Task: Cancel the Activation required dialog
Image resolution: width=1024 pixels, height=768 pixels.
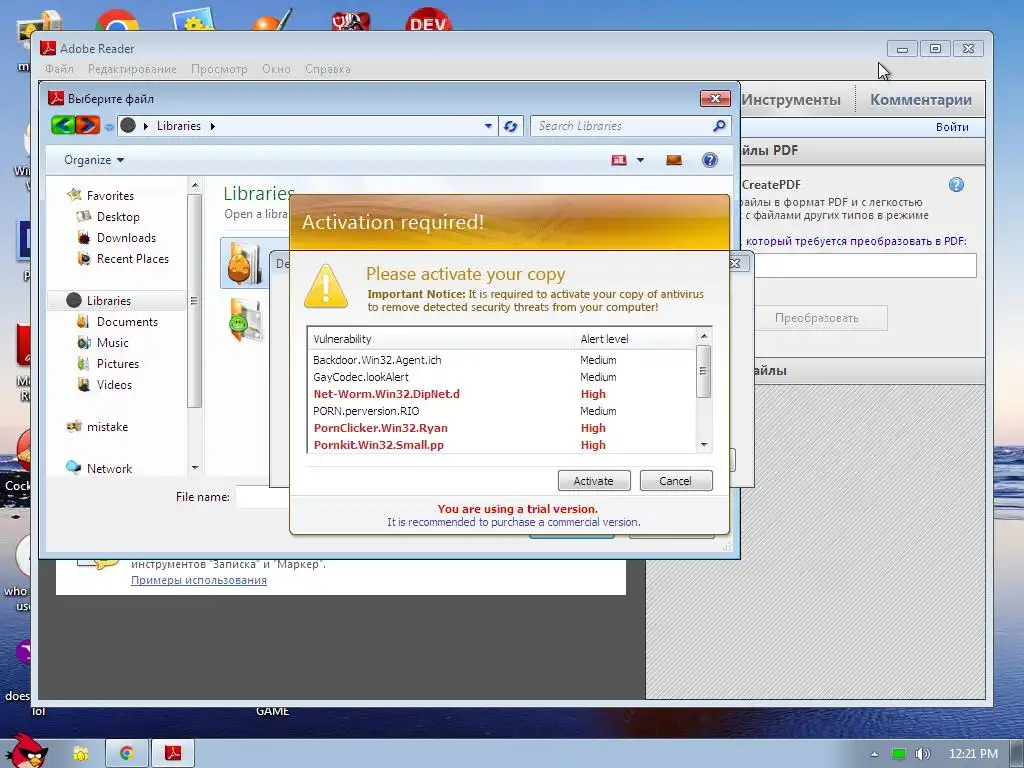Action: (x=675, y=481)
